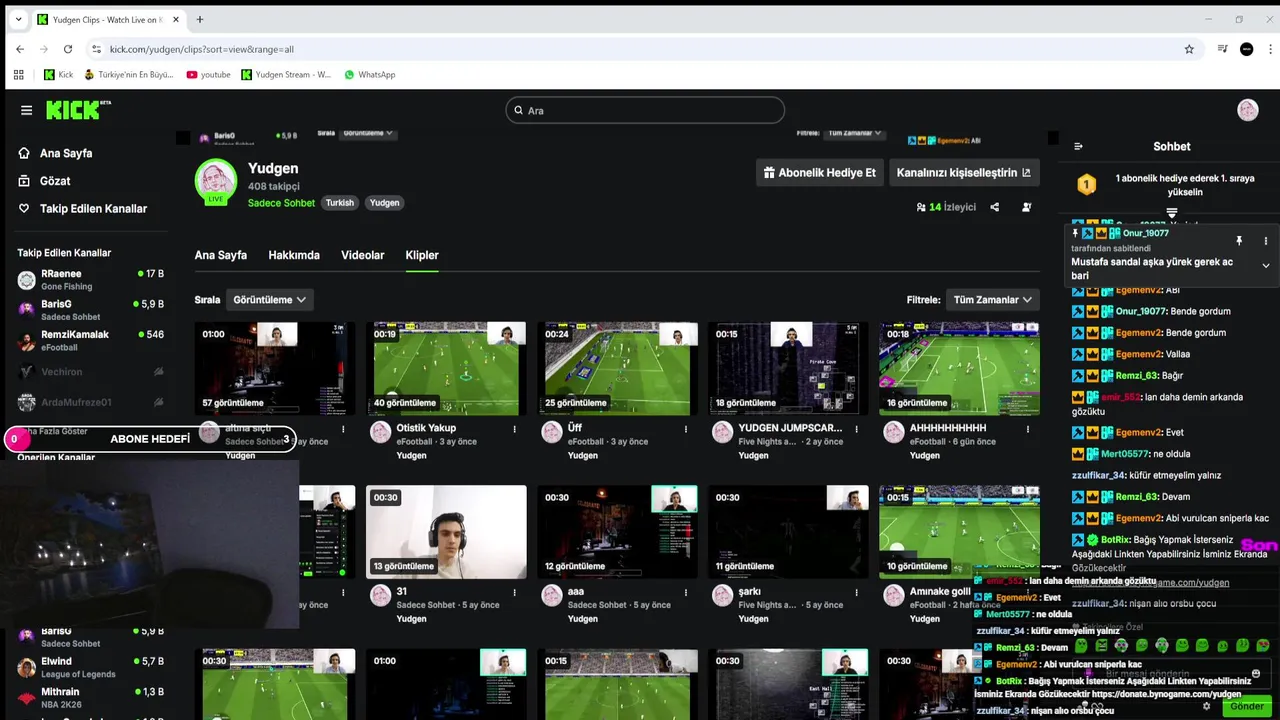Click the leaderboard gift rank badge

(1086, 184)
